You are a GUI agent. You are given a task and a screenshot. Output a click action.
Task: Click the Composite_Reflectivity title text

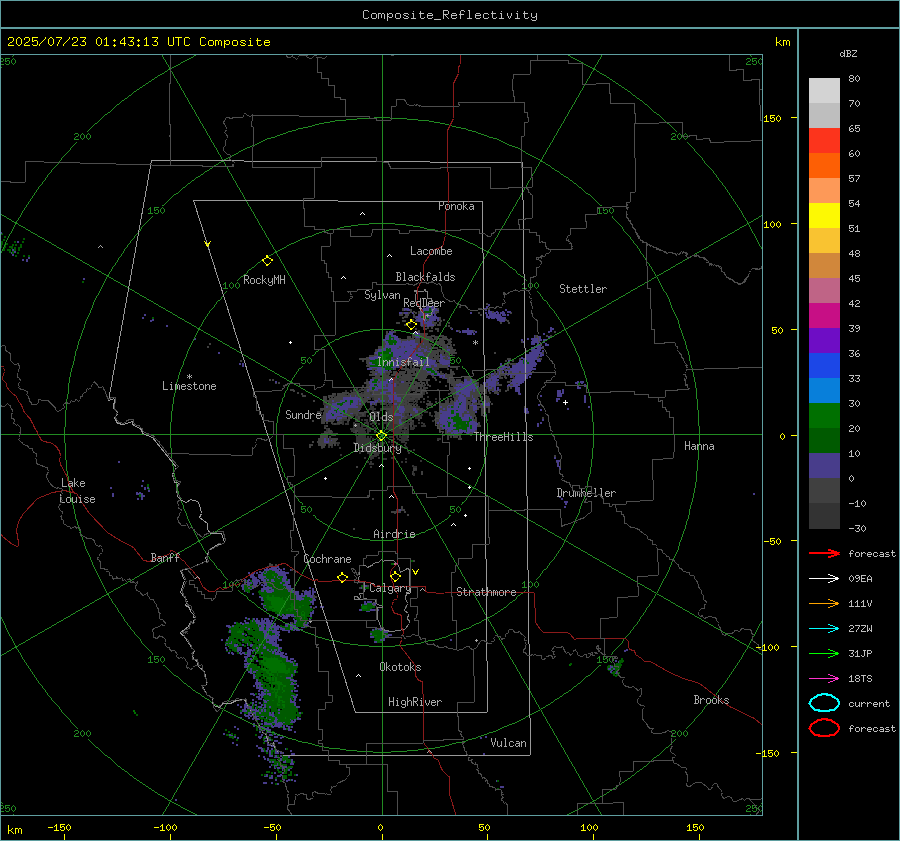450,15
